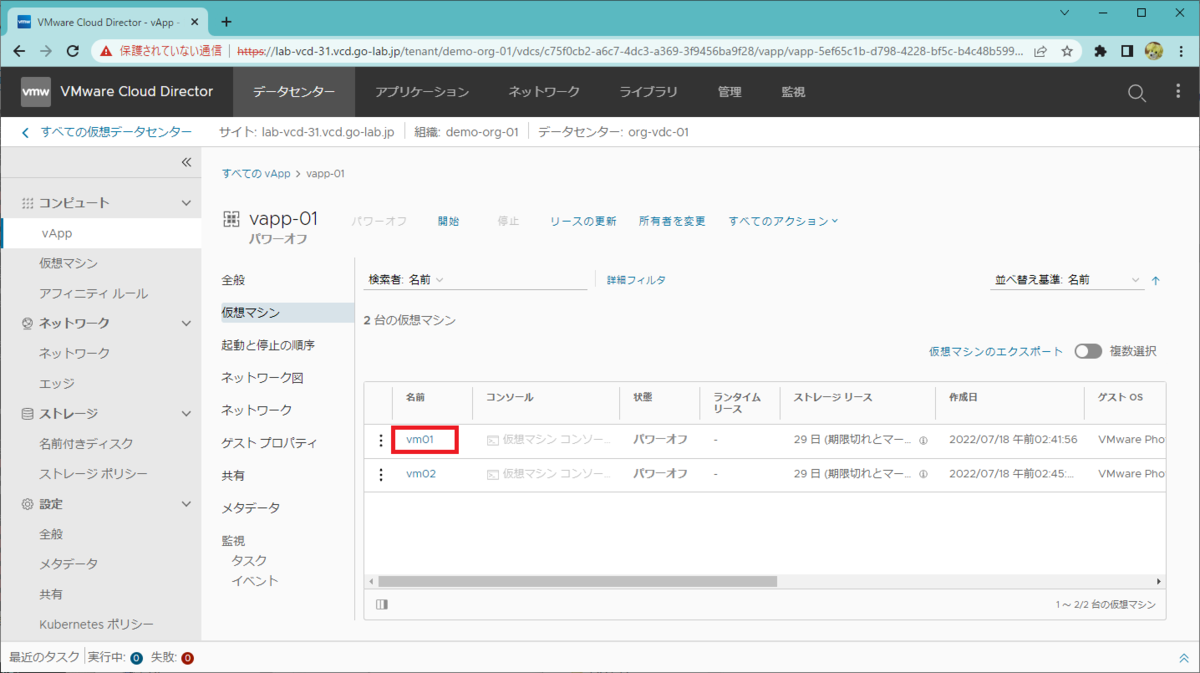Image resolution: width=1200 pixels, height=673 pixels.
Task: Open the ゲスト プロパティ section
Action: point(270,443)
